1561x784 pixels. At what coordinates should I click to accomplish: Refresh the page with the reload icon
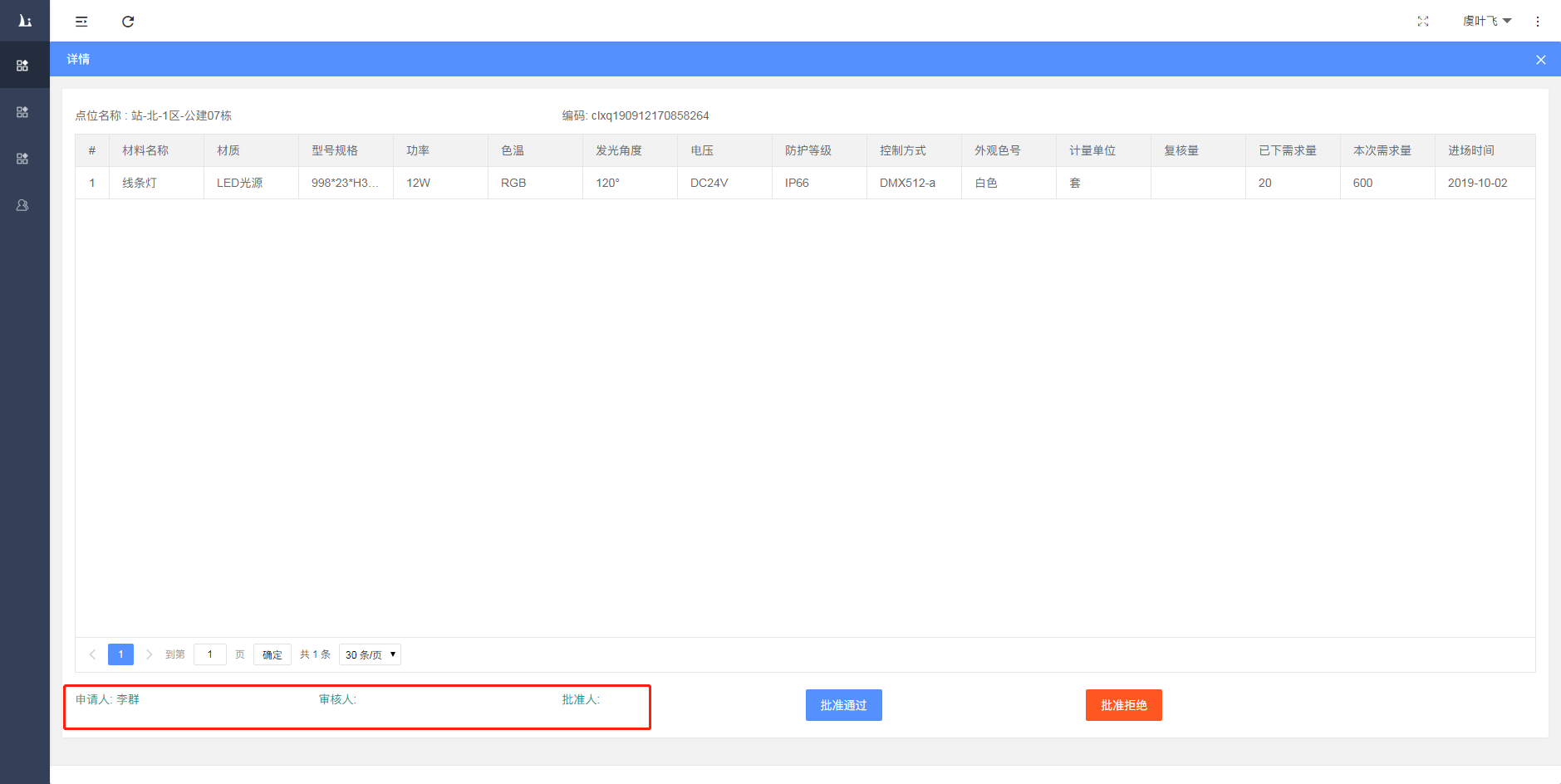click(128, 22)
